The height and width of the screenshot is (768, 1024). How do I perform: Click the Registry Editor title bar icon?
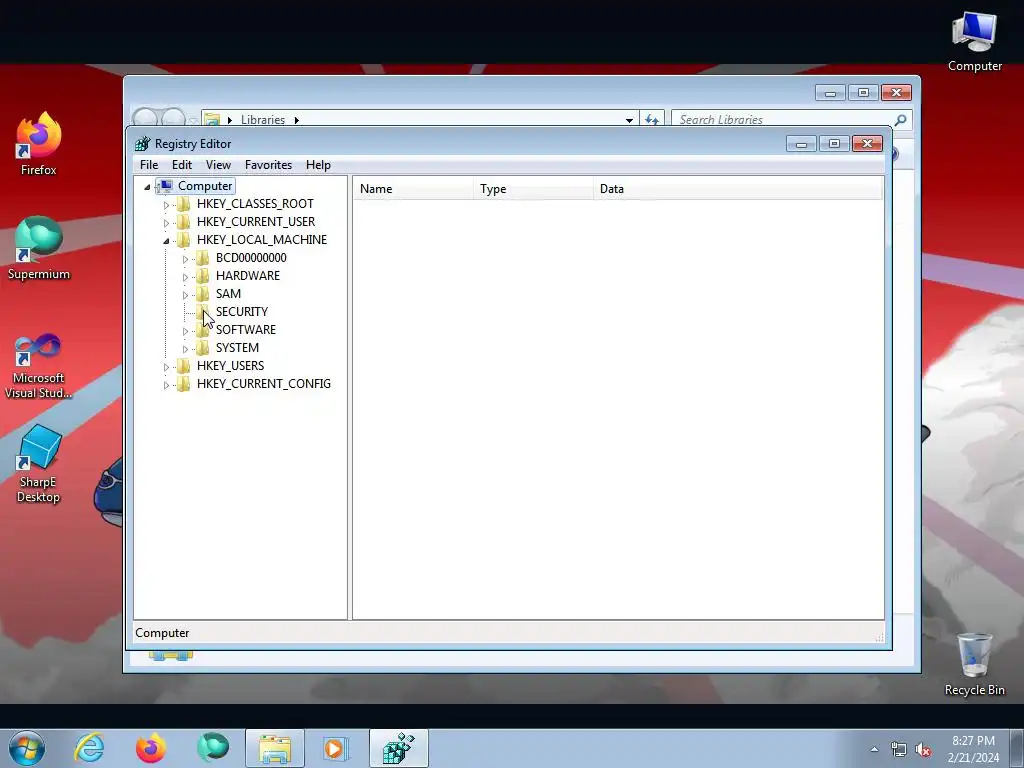coord(142,144)
